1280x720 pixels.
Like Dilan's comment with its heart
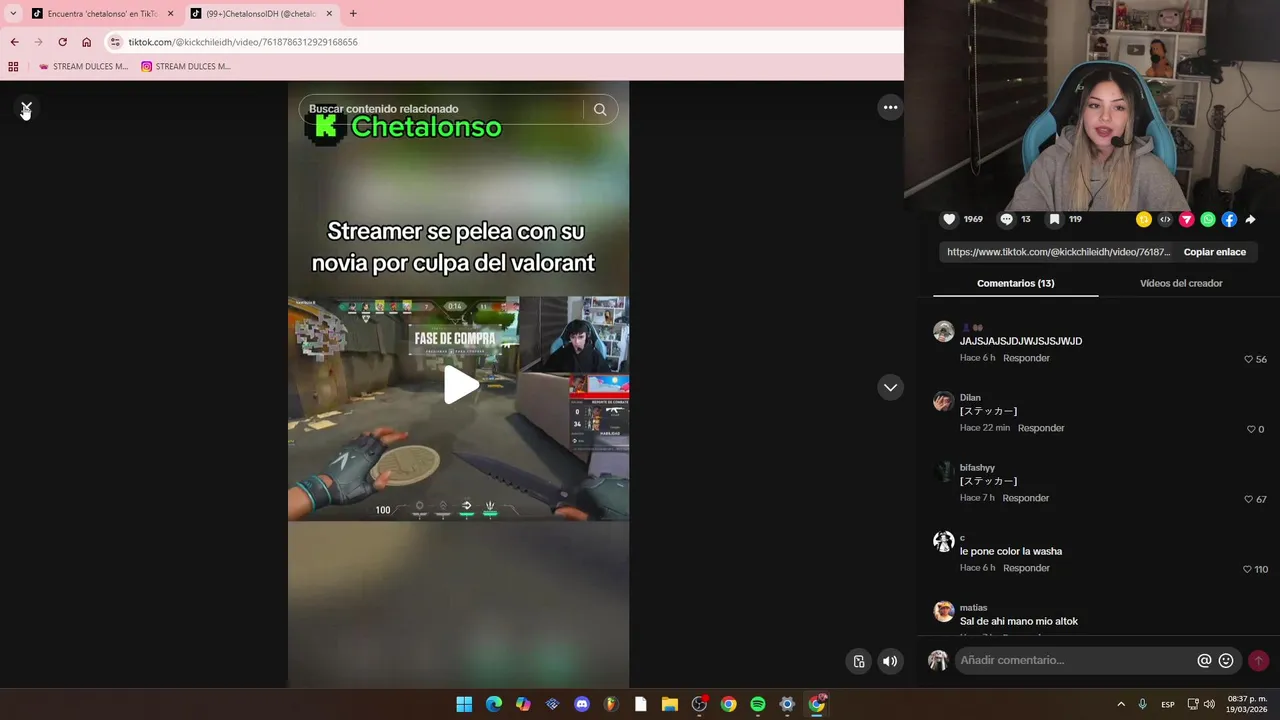(x=1251, y=429)
